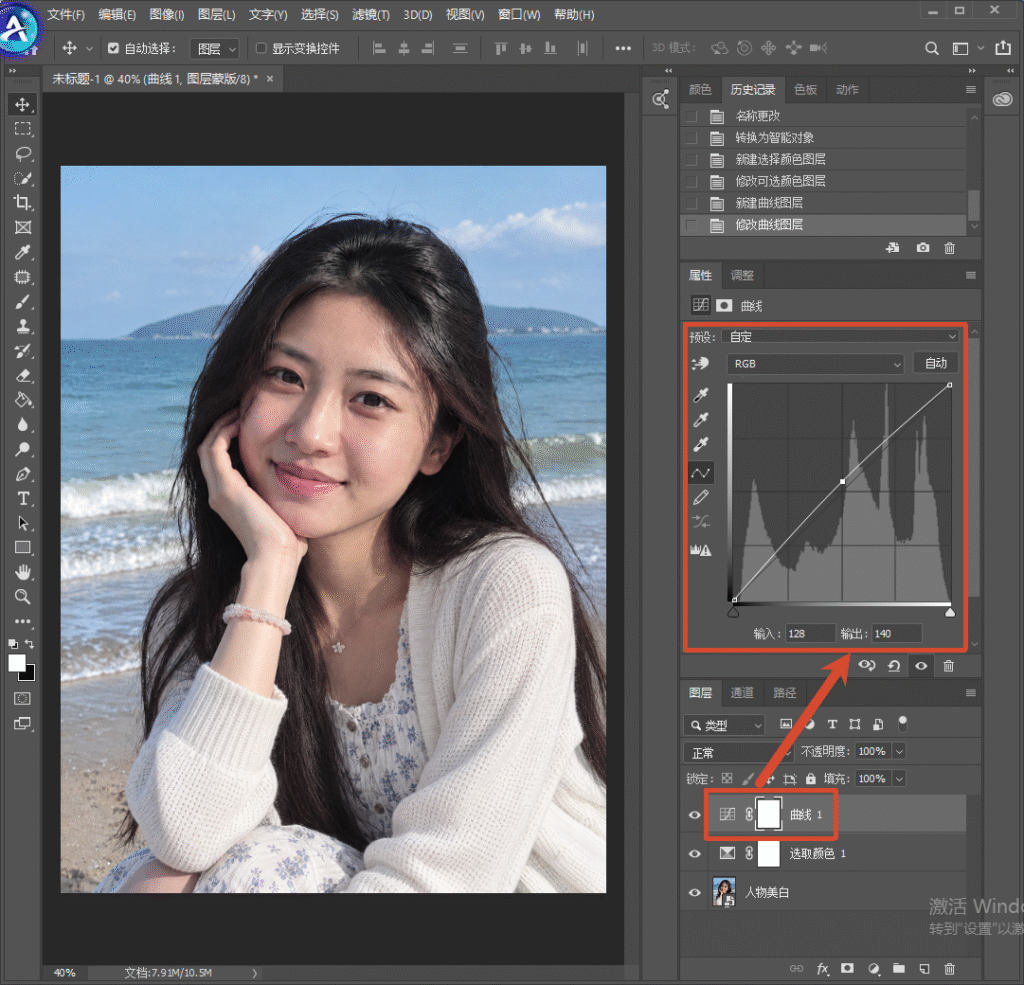The width and height of the screenshot is (1024, 985).
Task: Open the 不透明度 opacity dropdown arrow
Action: tap(899, 752)
